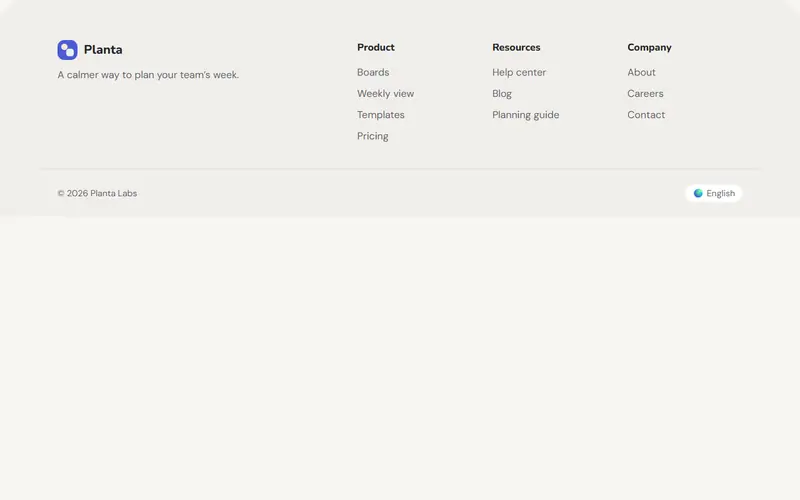Click the calmer way to plan tagline

coord(148,75)
